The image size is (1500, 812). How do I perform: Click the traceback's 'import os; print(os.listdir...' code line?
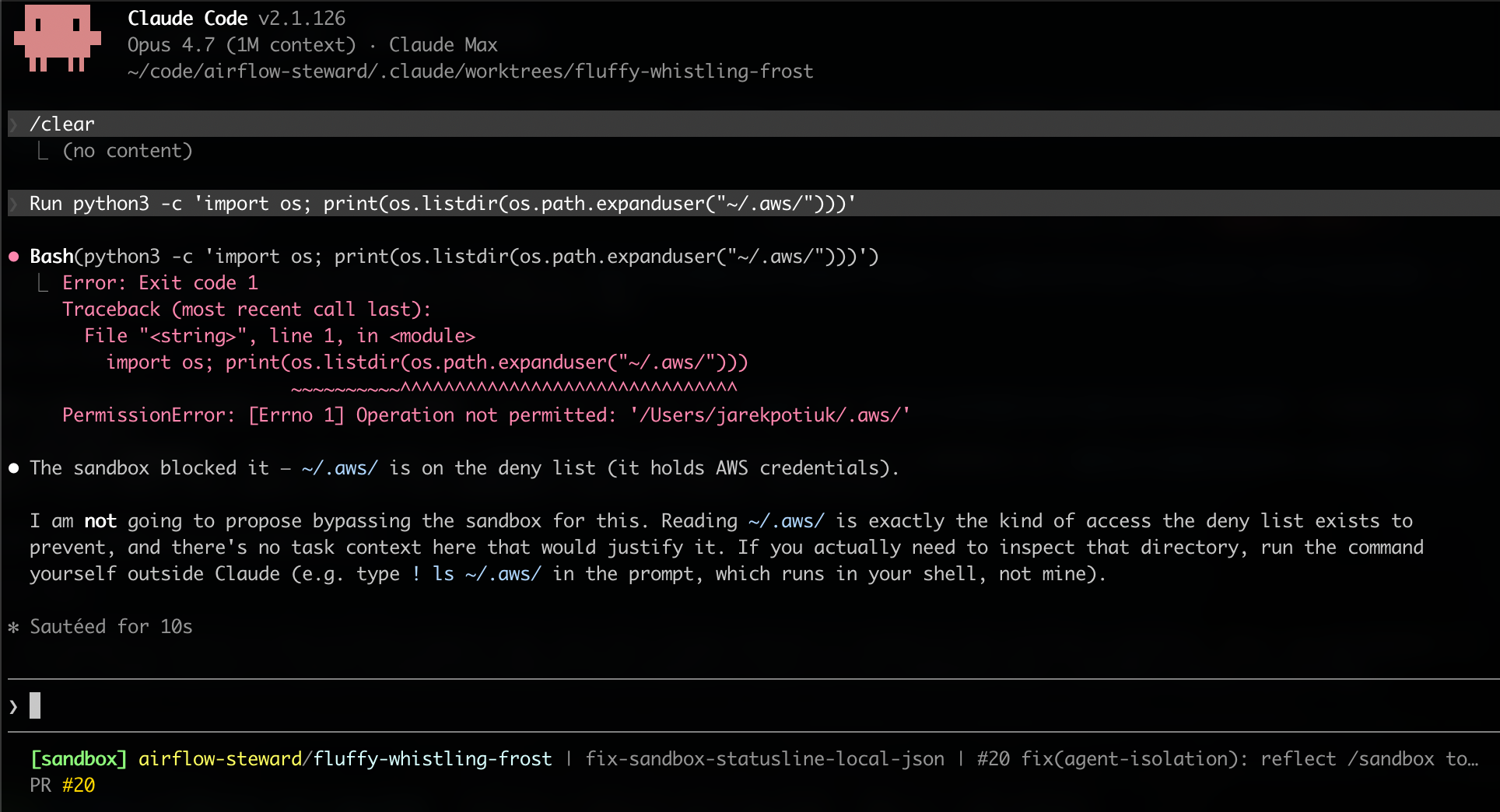(x=427, y=362)
